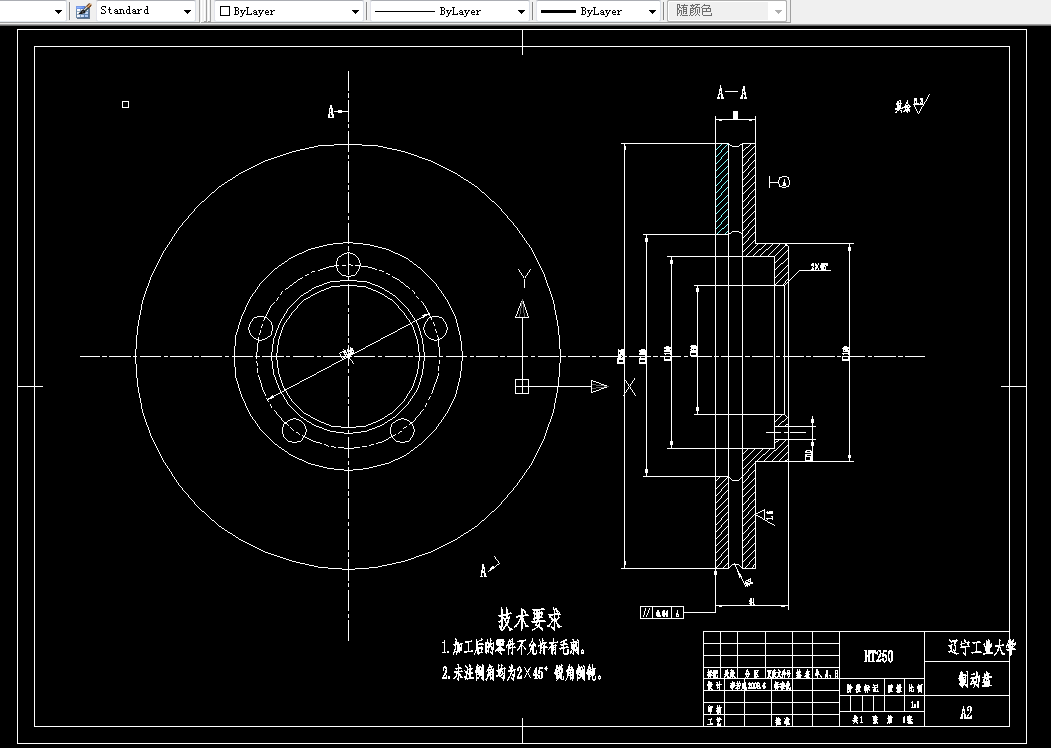Select the note 1.加工后的零件不允许有毛刺

click(x=515, y=647)
